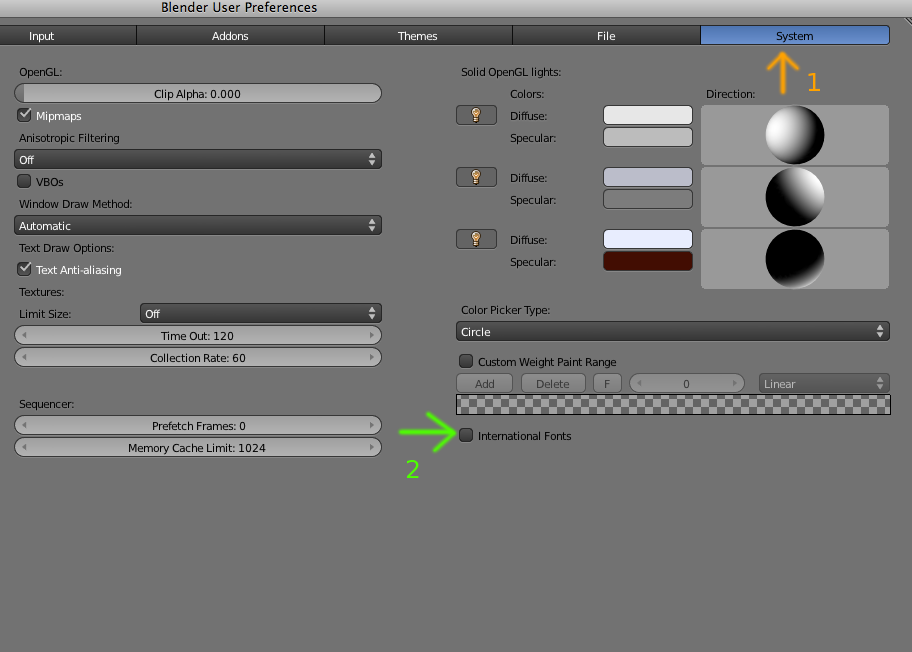Click the first light direction sphere
This screenshot has width=912, height=652.
(x=795, y=135)
